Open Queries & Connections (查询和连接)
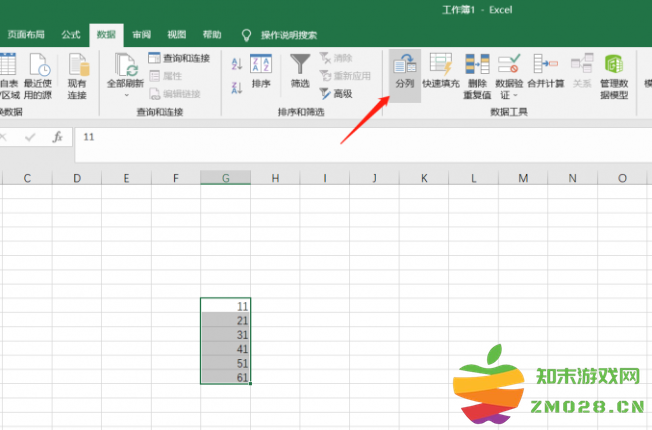The height and width of the screenshot is (430, 652). [x=179, y=58]
